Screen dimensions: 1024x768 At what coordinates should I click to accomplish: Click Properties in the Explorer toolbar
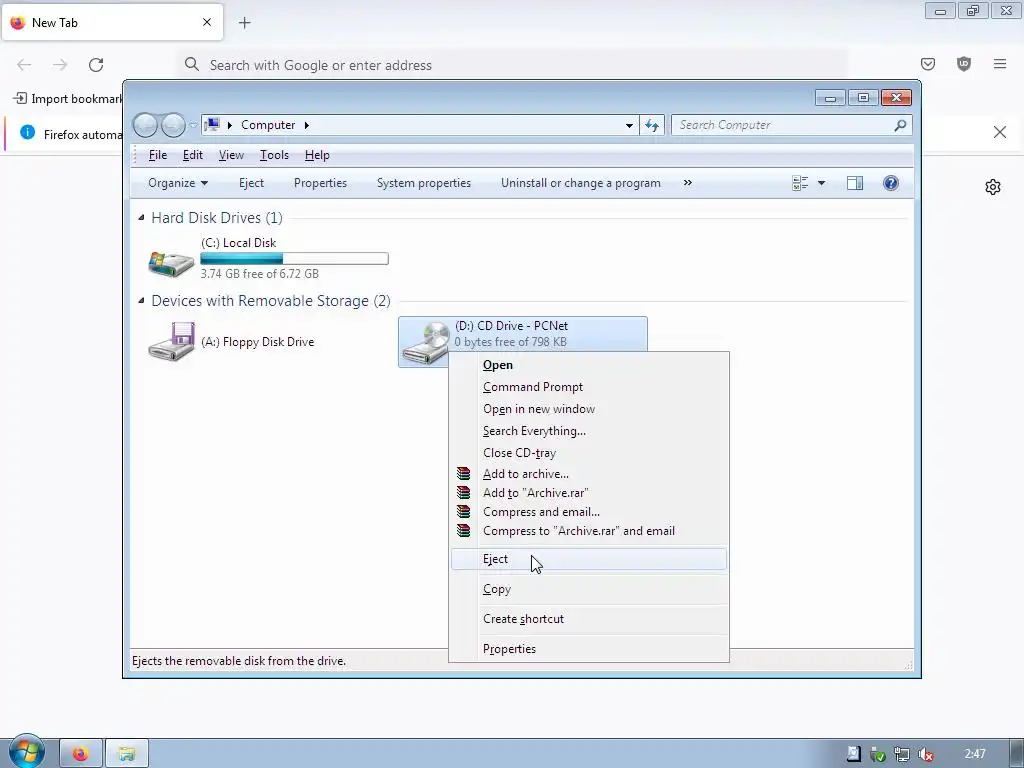(320, 183)
